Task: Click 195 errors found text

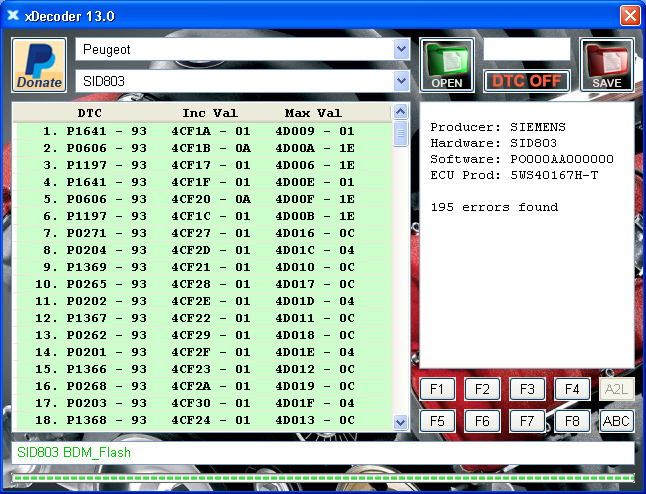Action: 494,207
